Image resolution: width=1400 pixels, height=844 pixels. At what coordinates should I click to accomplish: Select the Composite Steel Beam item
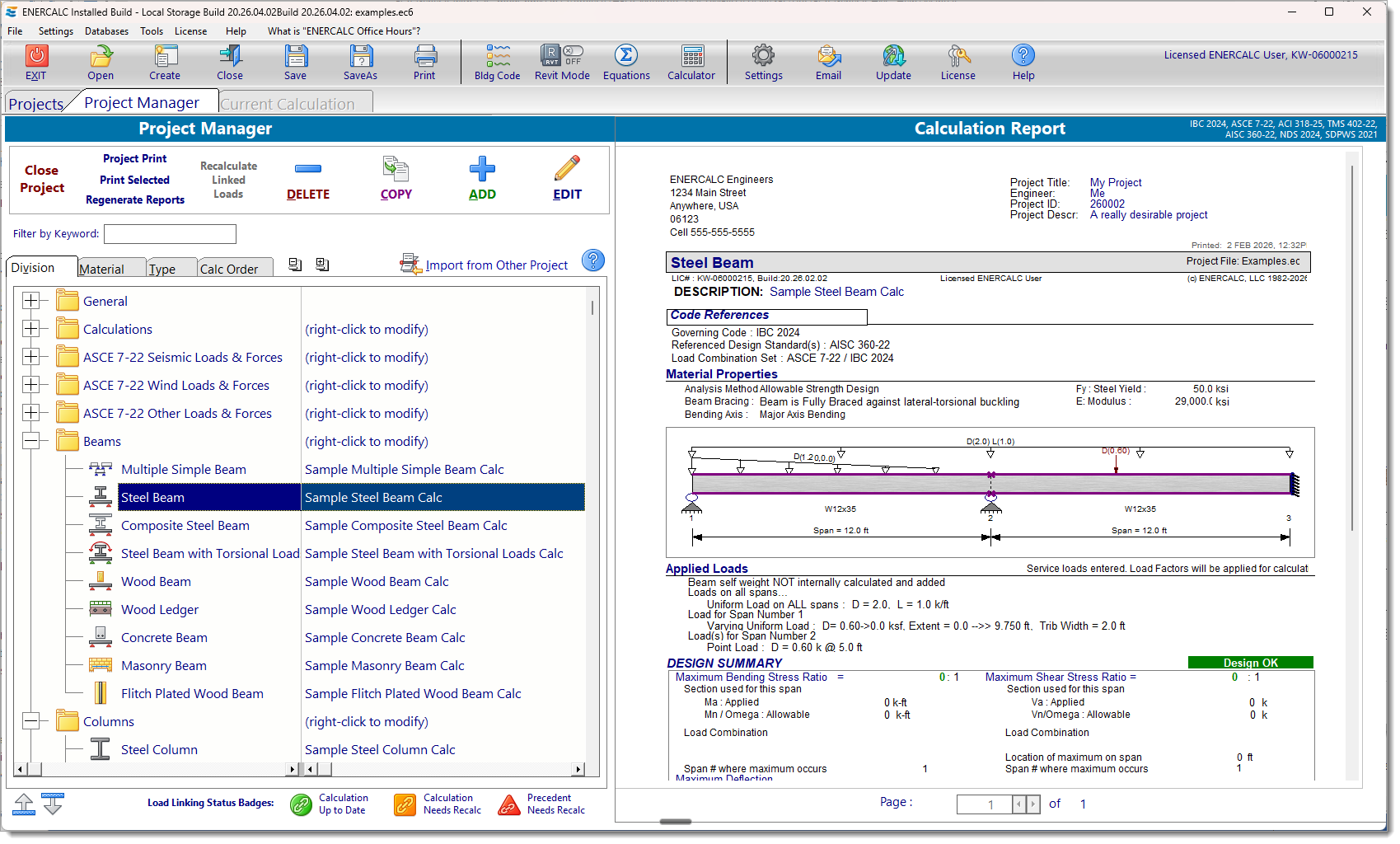[x=185, y=525]
